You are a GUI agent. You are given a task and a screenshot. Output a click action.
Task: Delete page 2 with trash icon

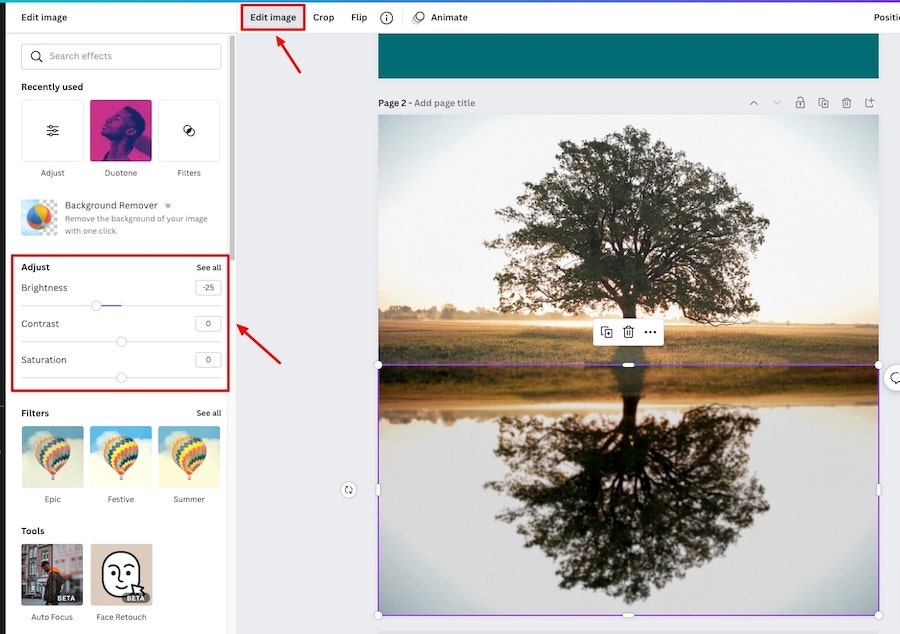pos(846,103)
